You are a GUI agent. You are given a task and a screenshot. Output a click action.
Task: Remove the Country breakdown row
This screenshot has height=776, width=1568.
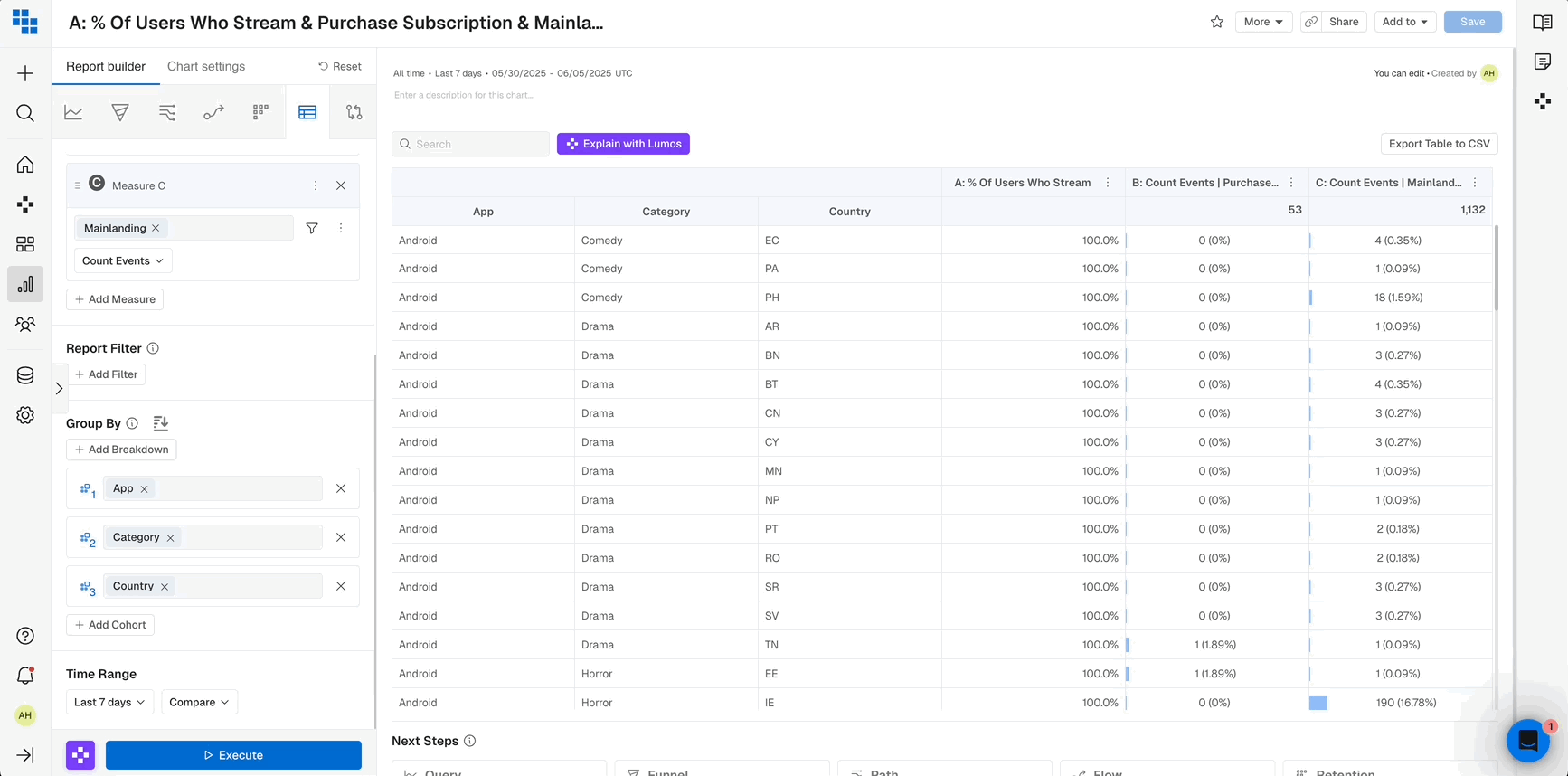pyautogui.click(x=341, y=586)
